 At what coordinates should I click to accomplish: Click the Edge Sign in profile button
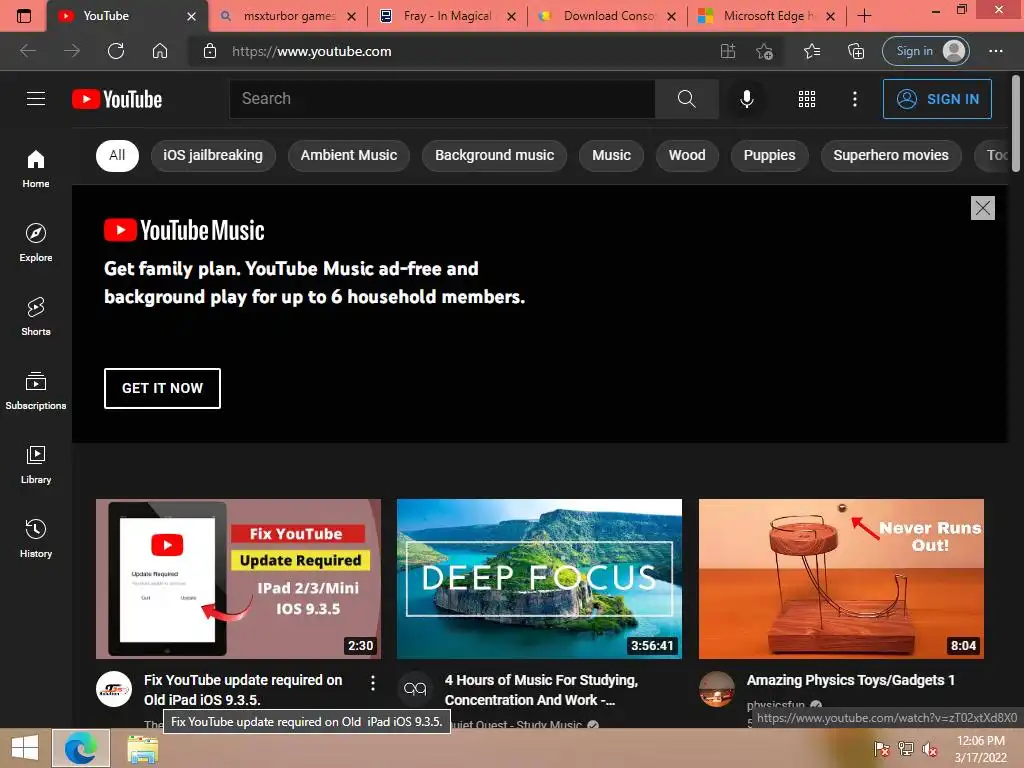coord(925,51)
